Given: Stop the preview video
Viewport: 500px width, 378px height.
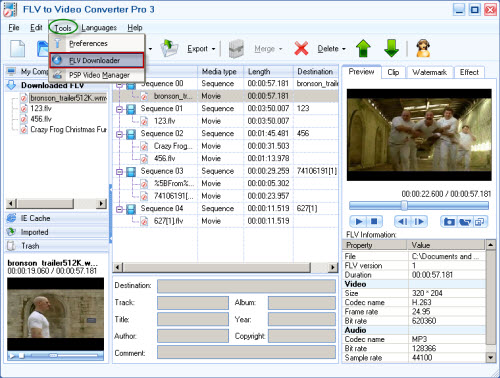Looking at the screenshot, I should click(x=374, y=221).
